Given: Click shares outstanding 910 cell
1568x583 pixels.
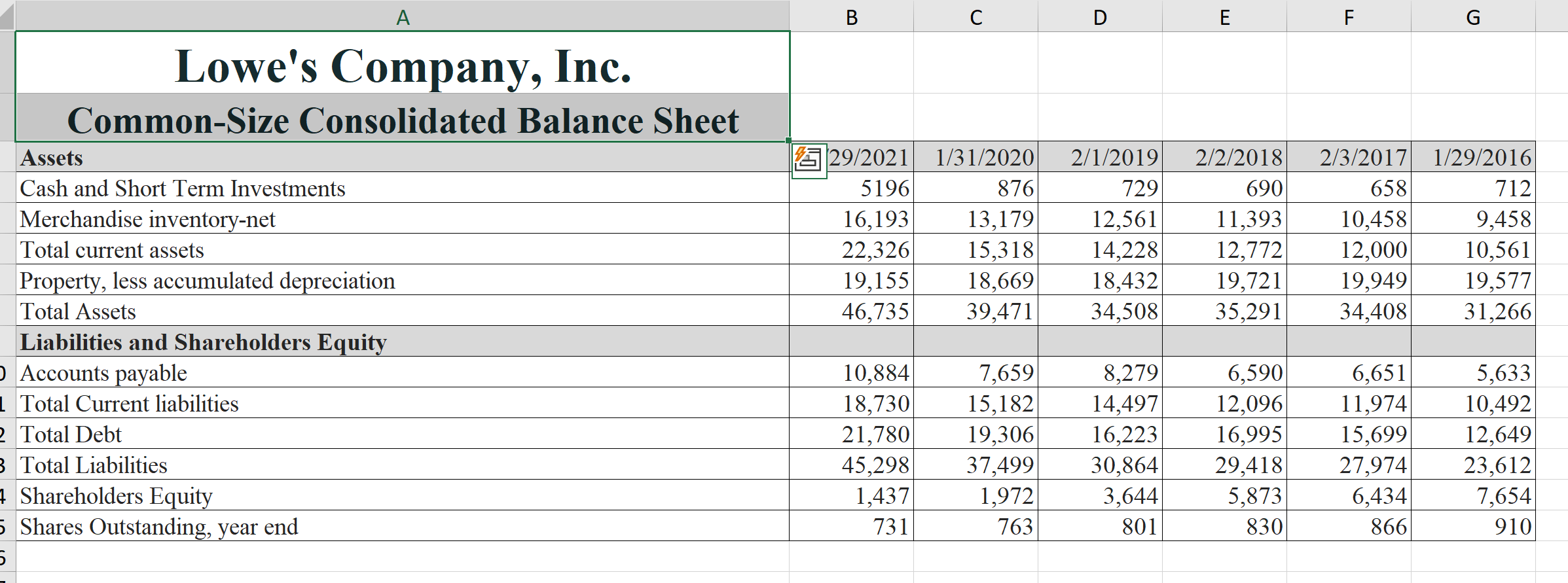Looking at the screenshot, I should click(1474, 526).
